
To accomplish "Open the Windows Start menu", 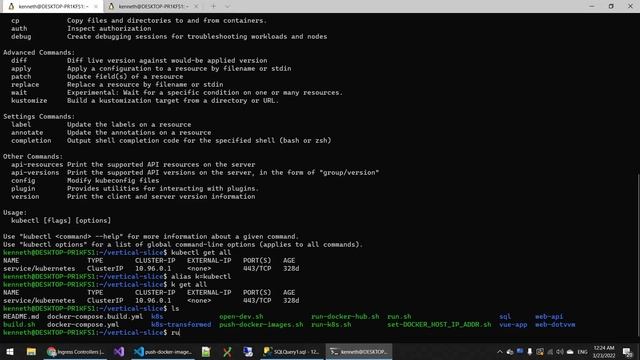I will point(10,351).
